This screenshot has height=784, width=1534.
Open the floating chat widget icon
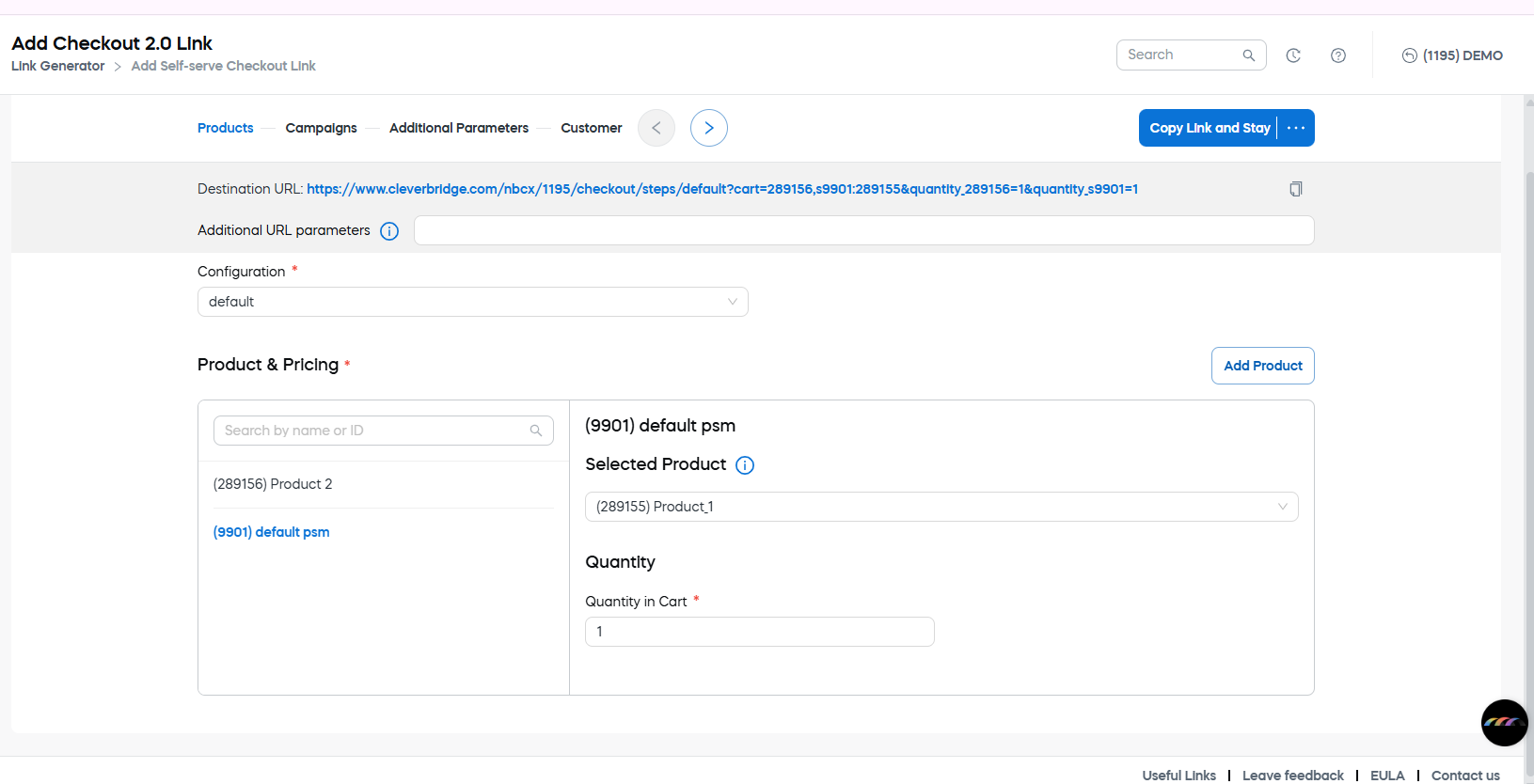[1503, 722]
